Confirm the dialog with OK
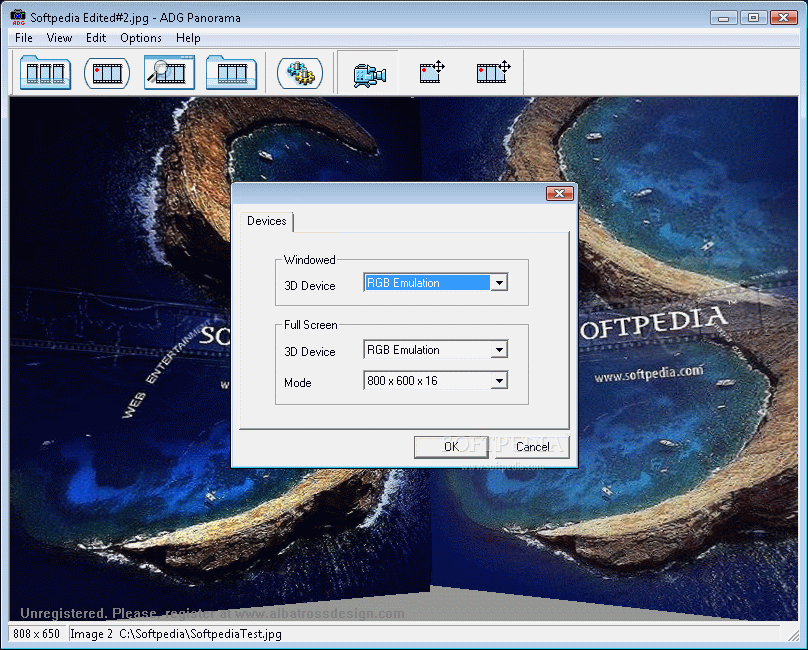Image resolution: width=808 pixels, height=650 pixels. tap(451, 447)
